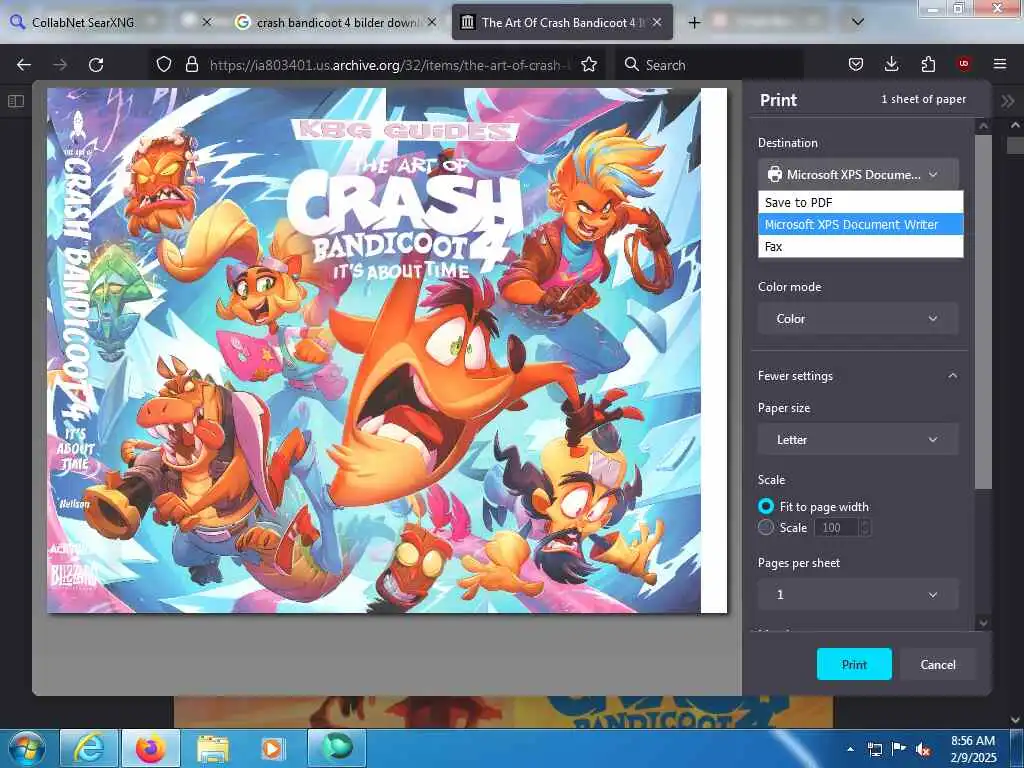This screenshot has height=768, width=1024.
Task: Choose Microsoft XPS Document Writer option
Action: [x=860, y=224]
